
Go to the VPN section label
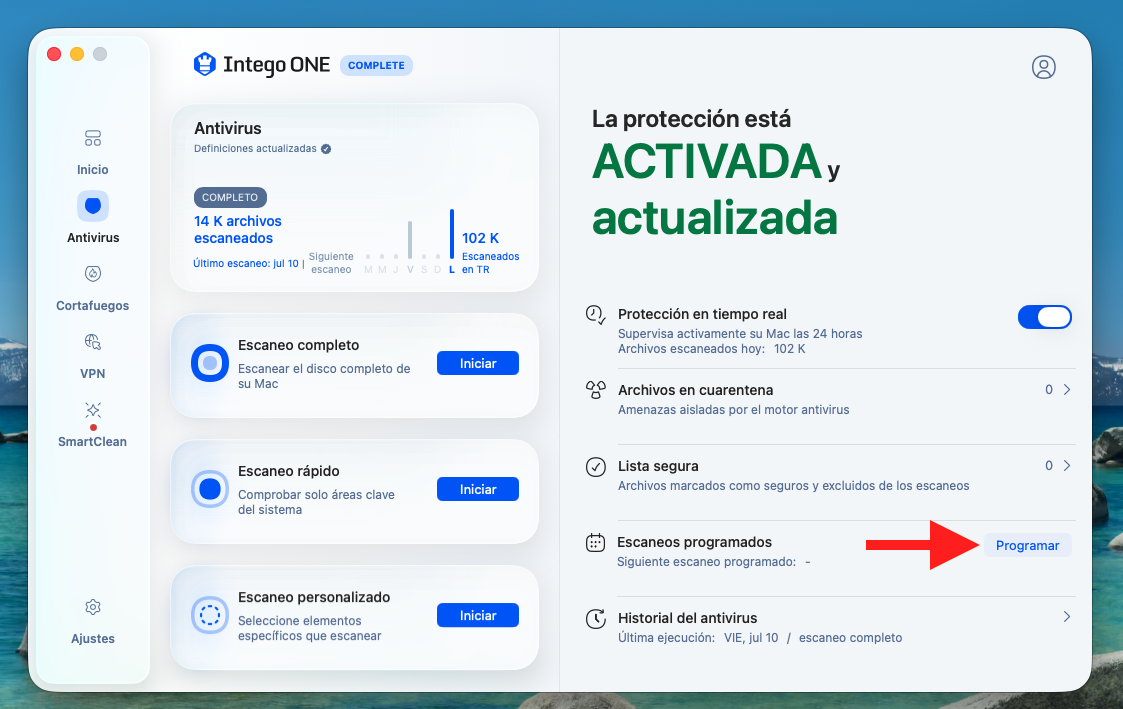(x=92, y=374)
